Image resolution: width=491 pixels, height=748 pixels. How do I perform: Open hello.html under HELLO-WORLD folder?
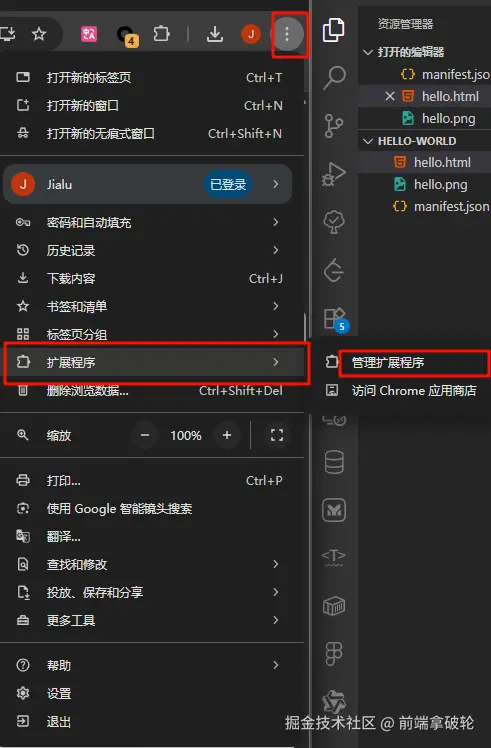tap(425, 162)
